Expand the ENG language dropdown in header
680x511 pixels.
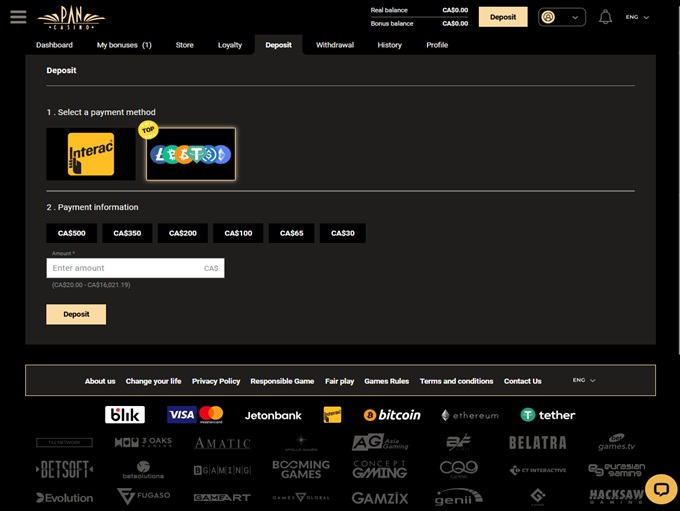637,17
